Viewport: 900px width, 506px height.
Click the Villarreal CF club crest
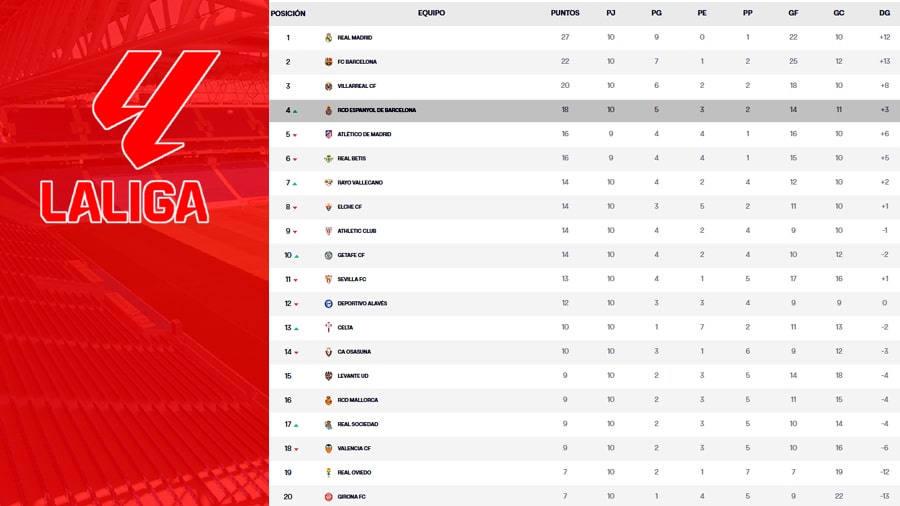[x=328, y=86]
